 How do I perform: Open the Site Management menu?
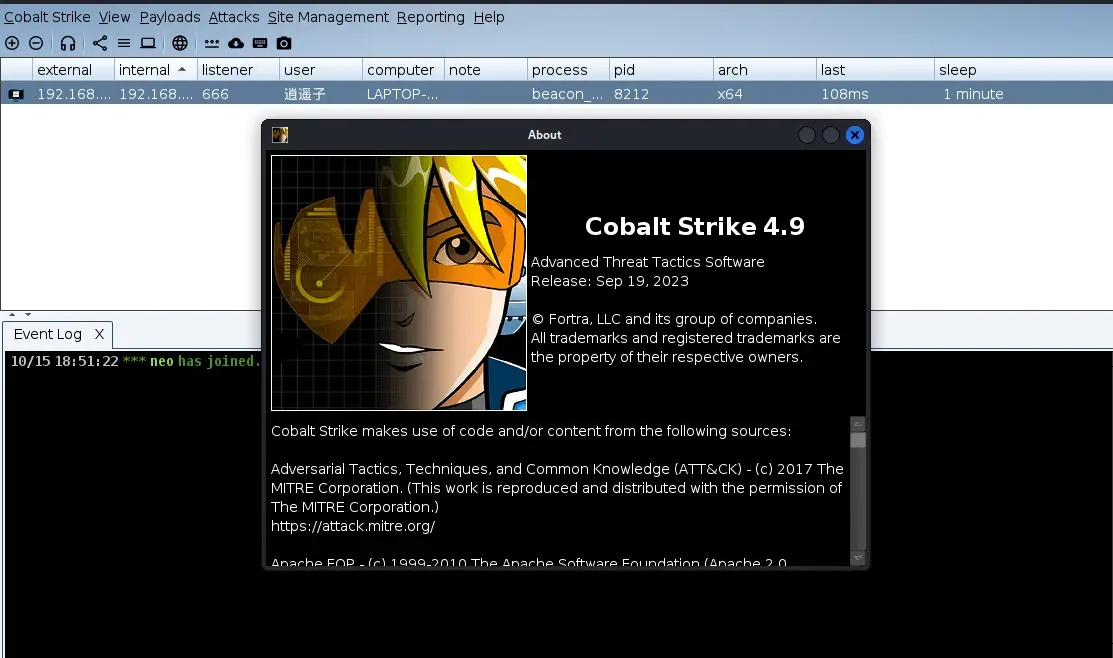pos(328,17)
